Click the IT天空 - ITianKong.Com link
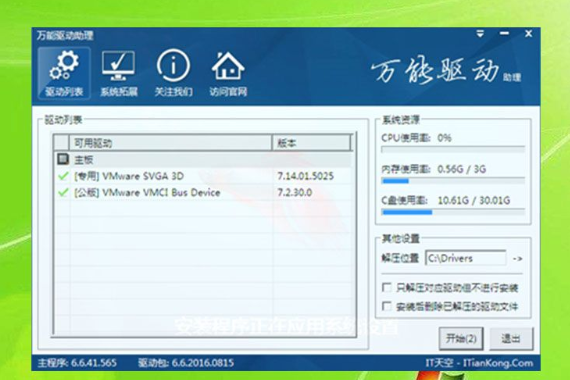This screenshot has width=570, height=380. coord(479,363)
